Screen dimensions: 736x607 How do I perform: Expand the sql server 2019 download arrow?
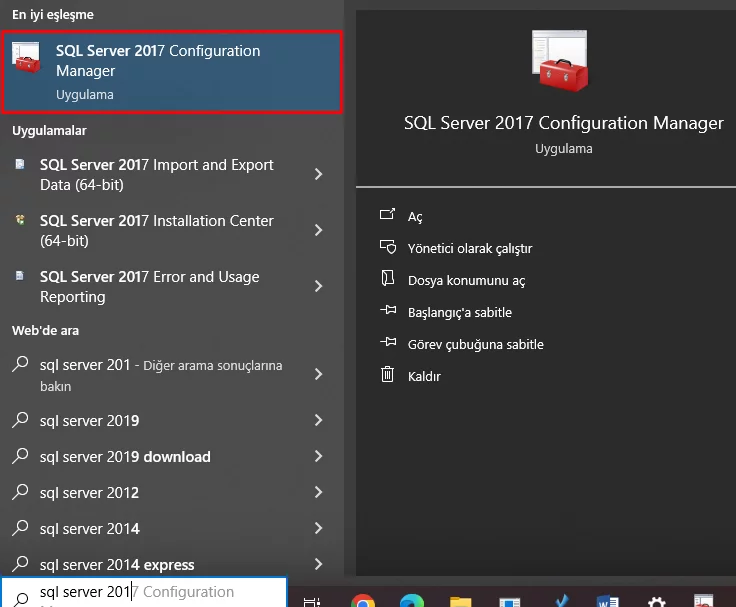(319, 456)
